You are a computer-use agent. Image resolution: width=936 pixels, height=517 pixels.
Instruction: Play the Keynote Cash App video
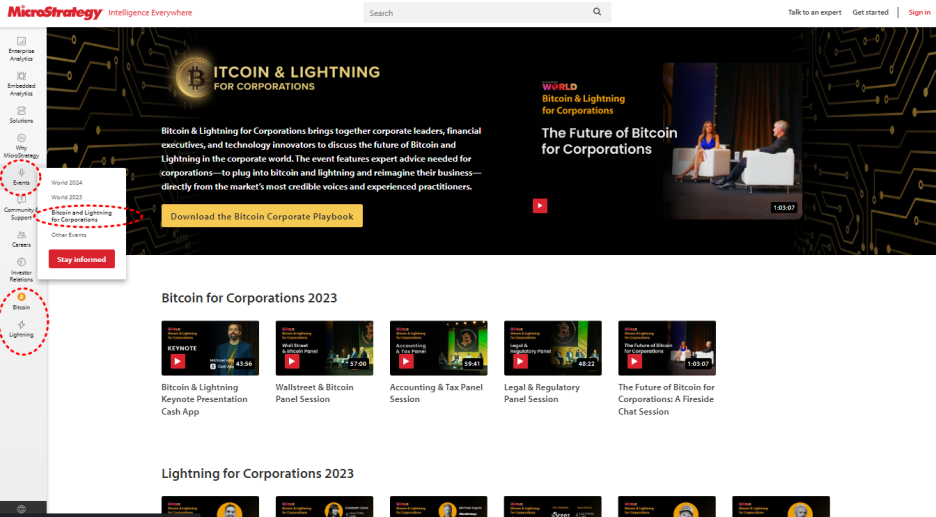click(x=177, y=361)
